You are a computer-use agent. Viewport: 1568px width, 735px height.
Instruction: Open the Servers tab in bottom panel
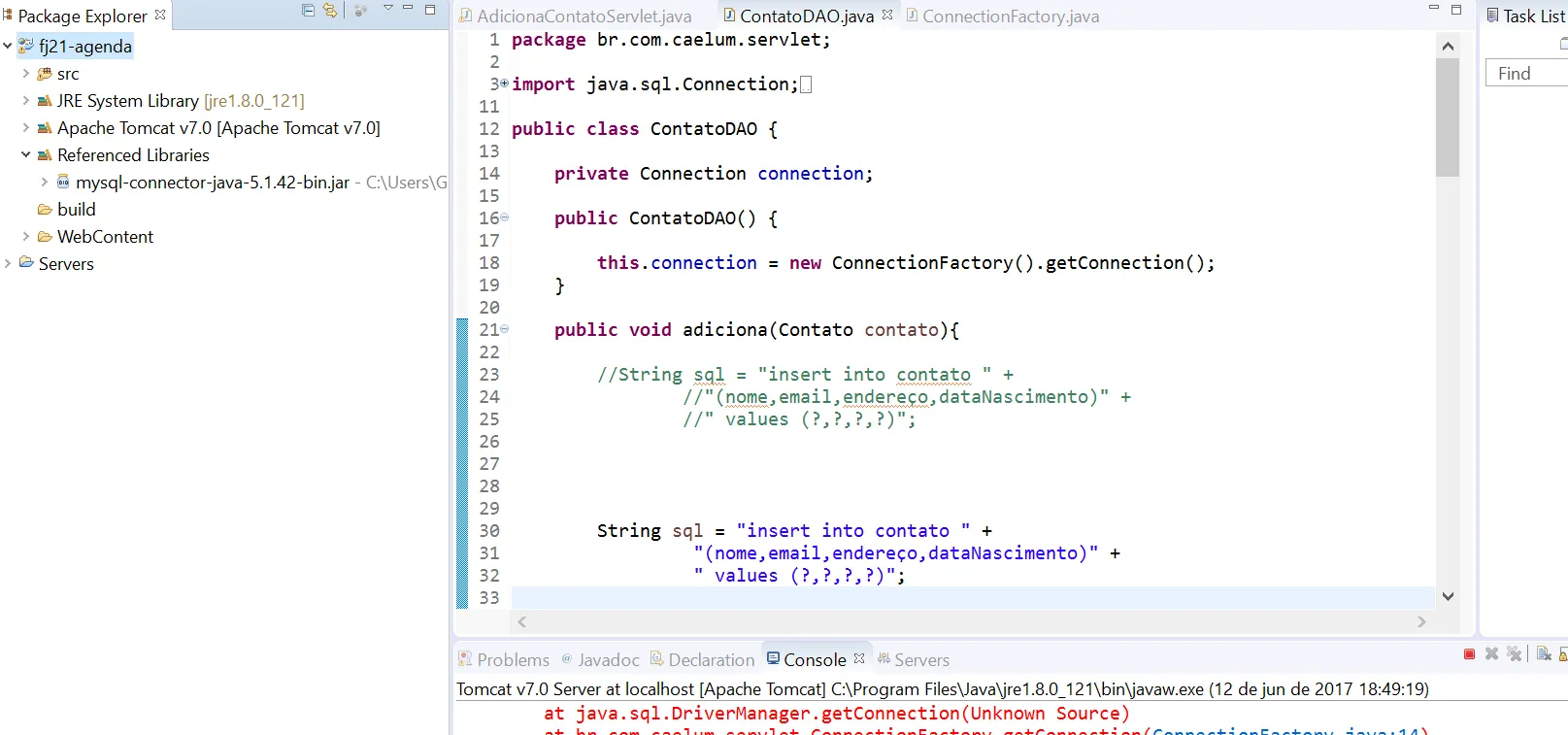pos(913,659)
